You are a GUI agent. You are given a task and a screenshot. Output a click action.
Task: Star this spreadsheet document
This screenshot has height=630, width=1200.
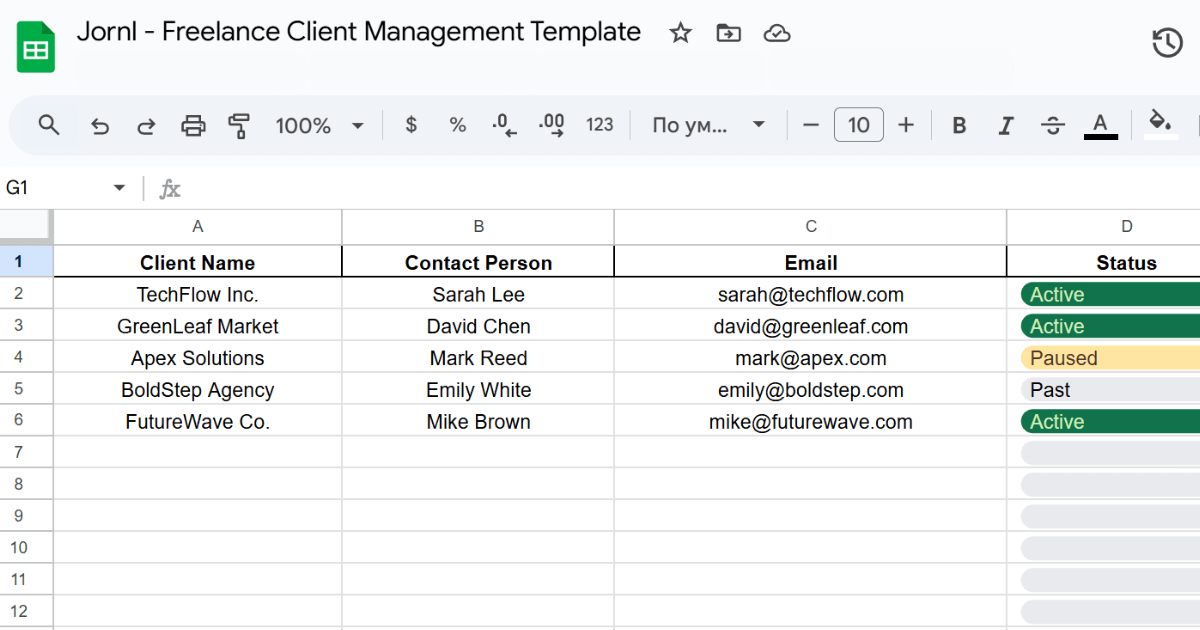(681, 33)
